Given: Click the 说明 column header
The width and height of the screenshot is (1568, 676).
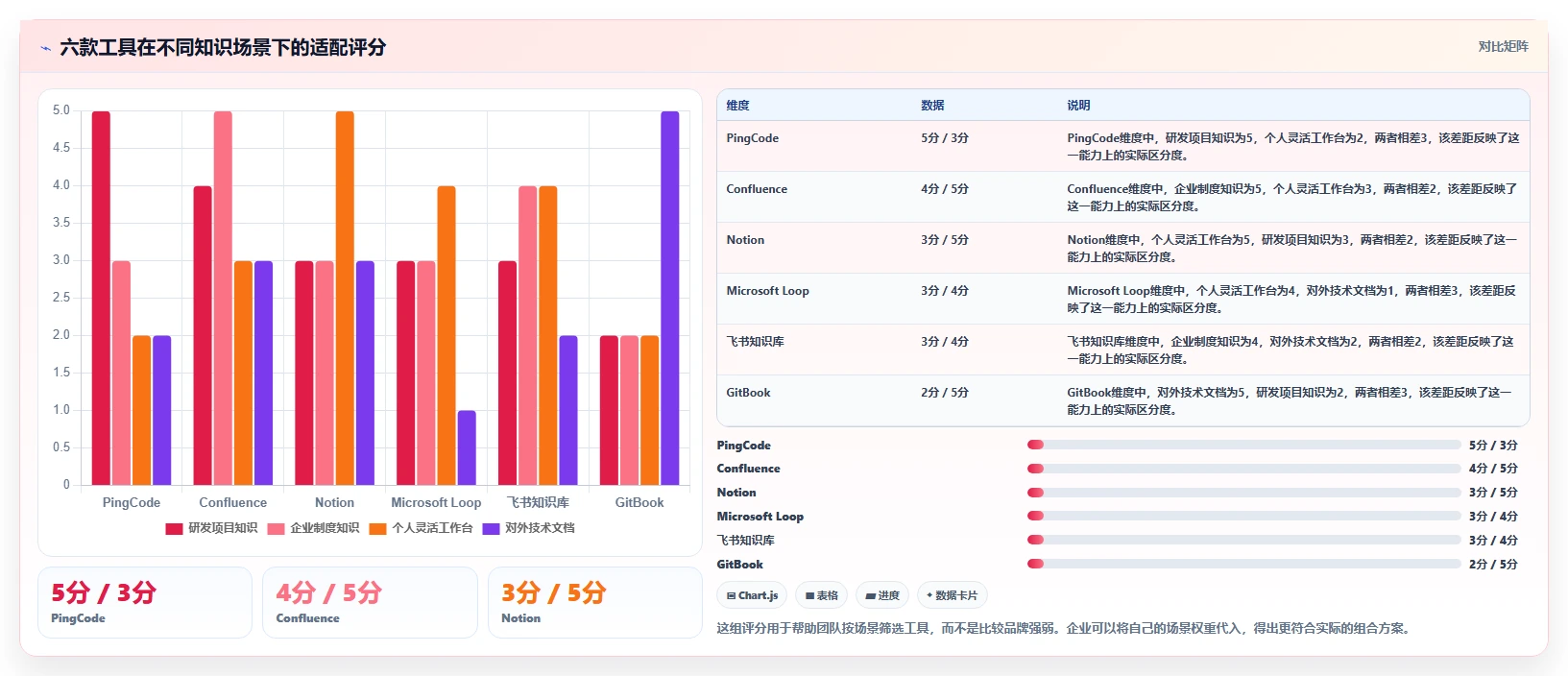Looking at the screenshot, I should [x=1078, y=106].
